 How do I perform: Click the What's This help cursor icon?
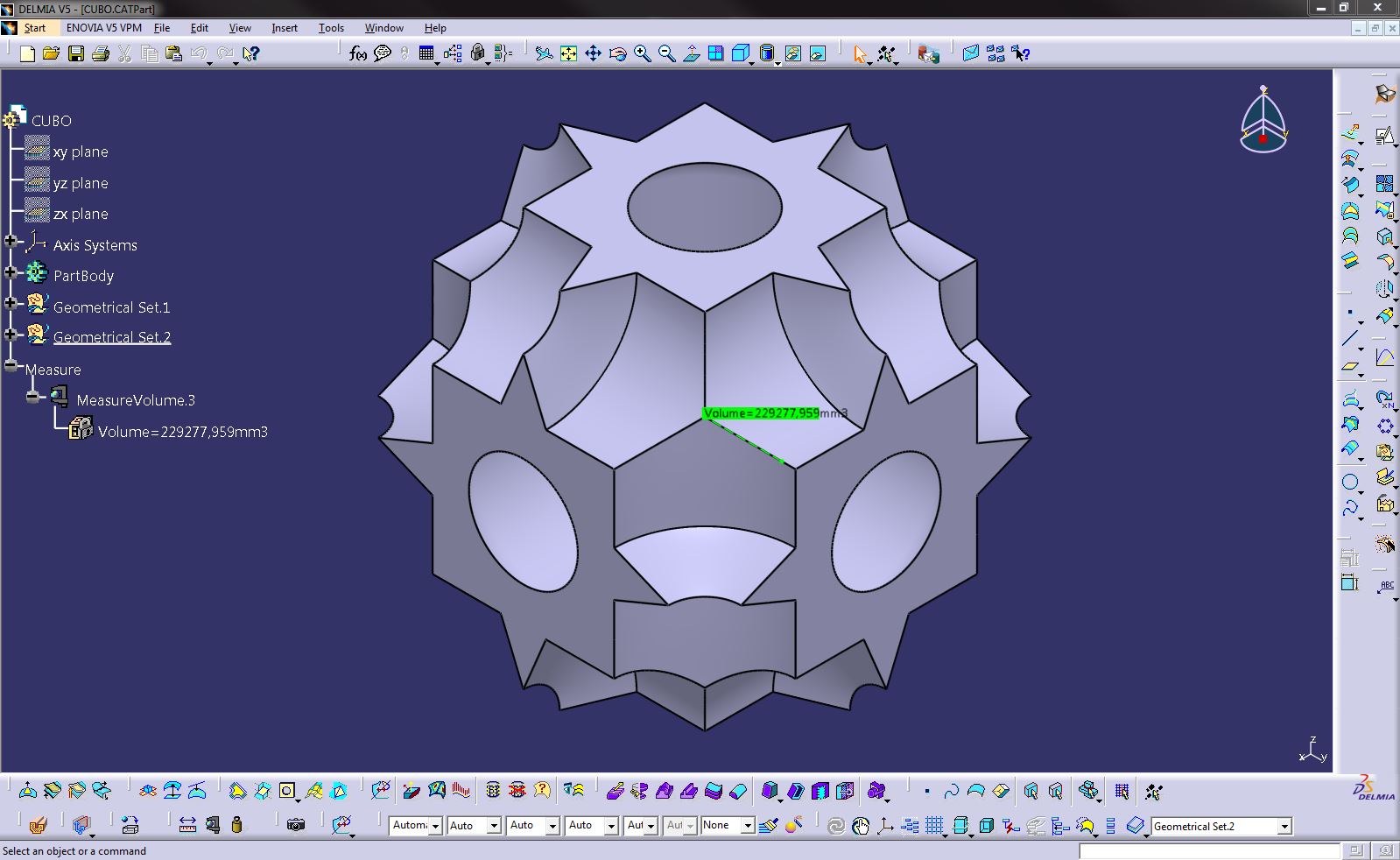[251, 54]
